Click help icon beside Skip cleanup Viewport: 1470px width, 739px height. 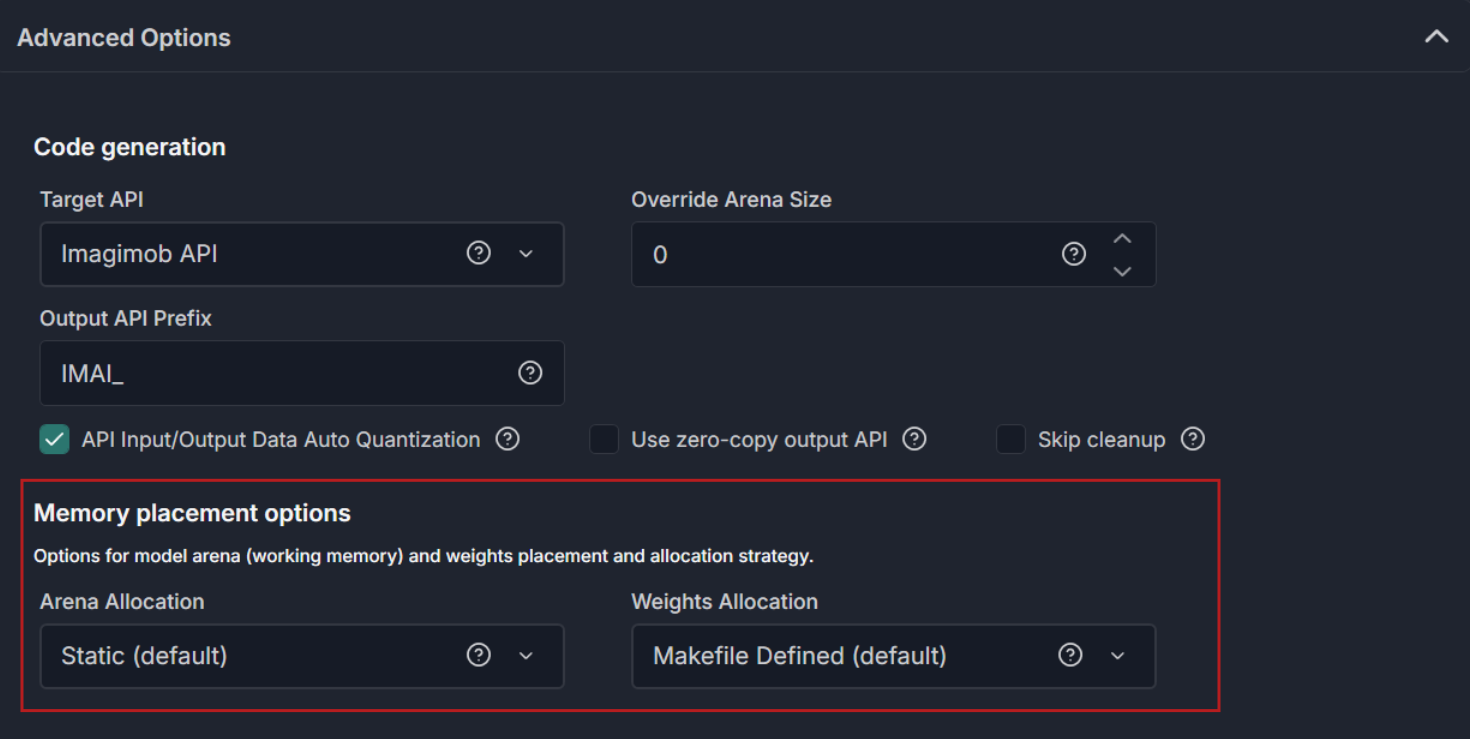click(1192, 439)
